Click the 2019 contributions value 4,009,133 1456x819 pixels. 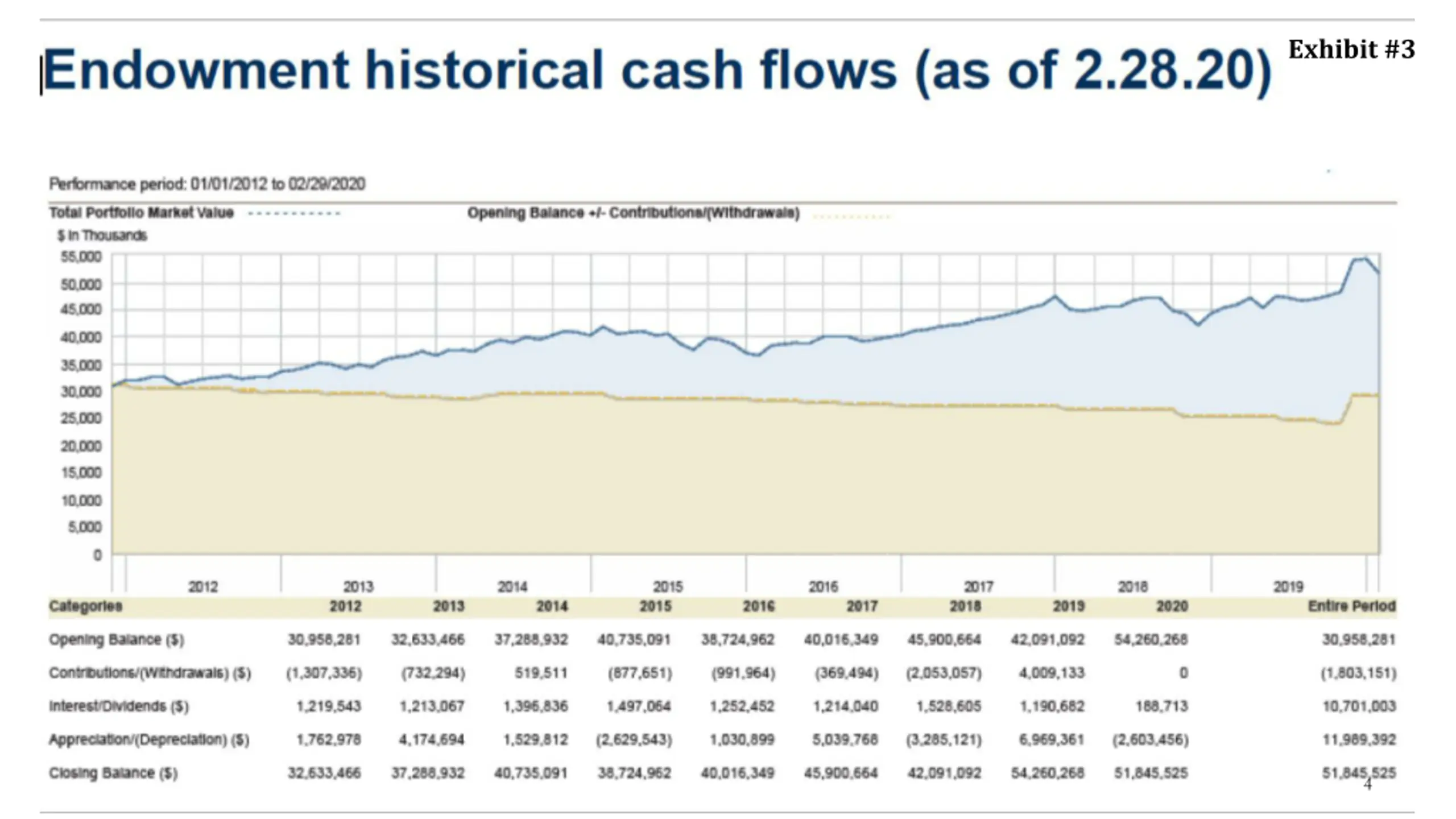pos(1052,673)
